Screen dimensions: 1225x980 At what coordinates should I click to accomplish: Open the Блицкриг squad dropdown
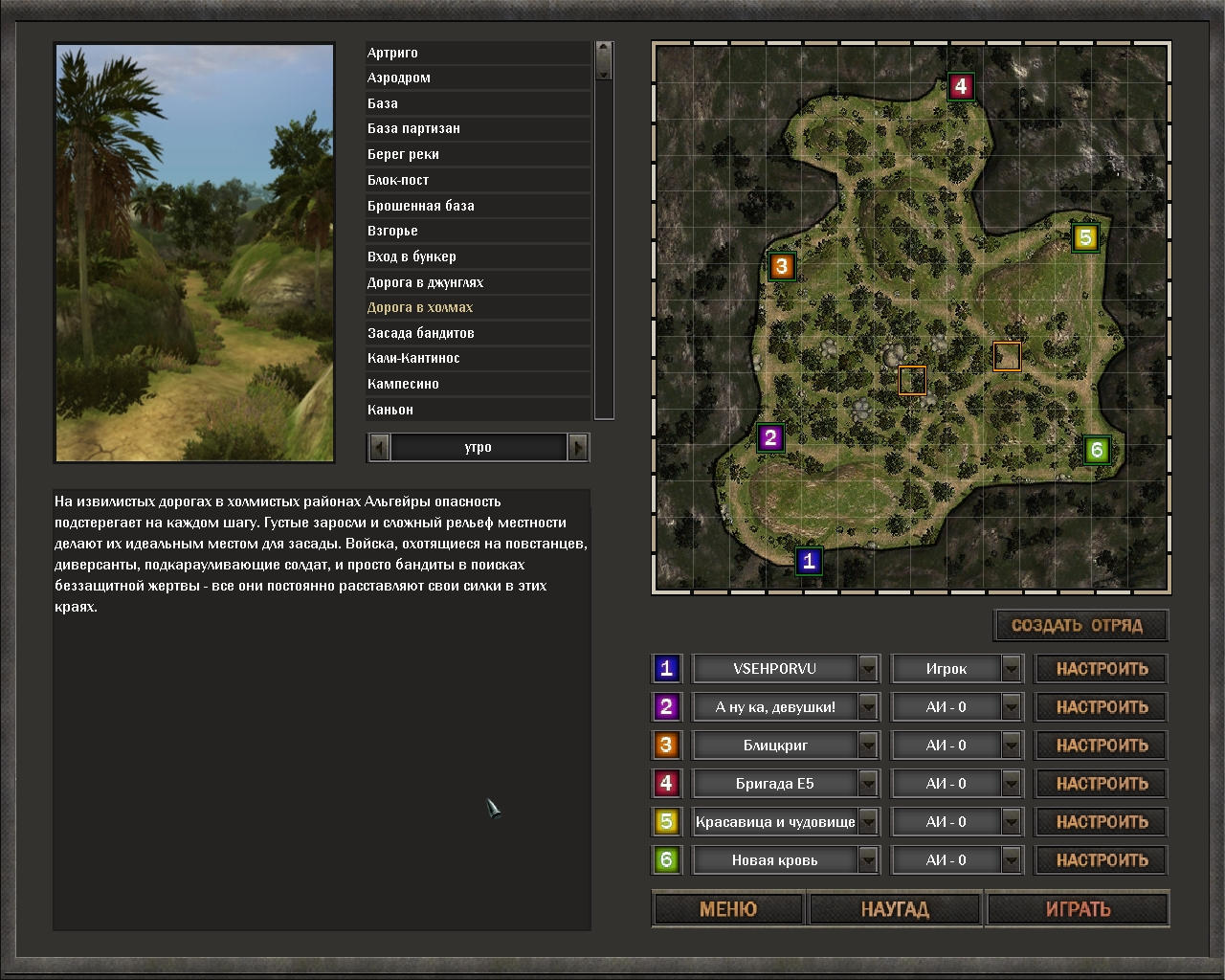coord(868,746)
